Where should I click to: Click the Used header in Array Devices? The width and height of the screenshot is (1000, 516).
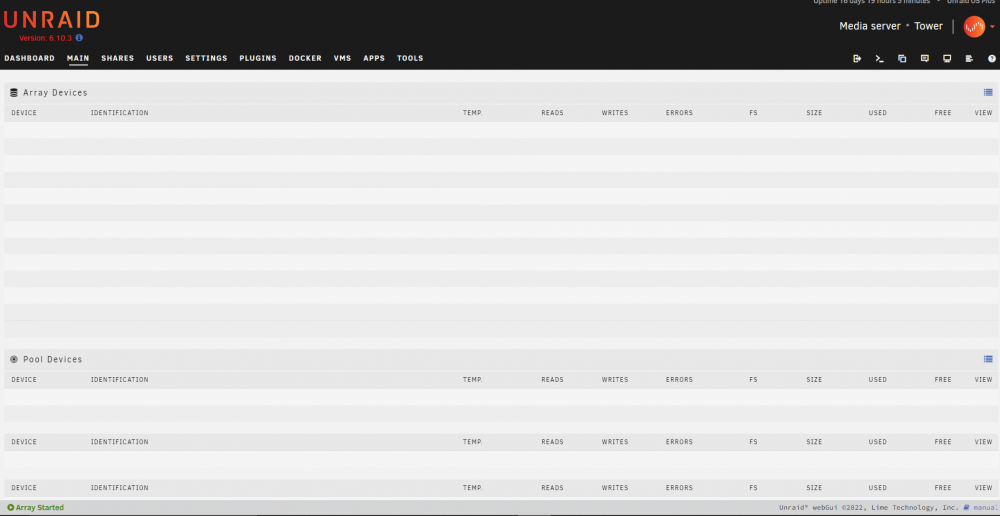pos(878,113)
